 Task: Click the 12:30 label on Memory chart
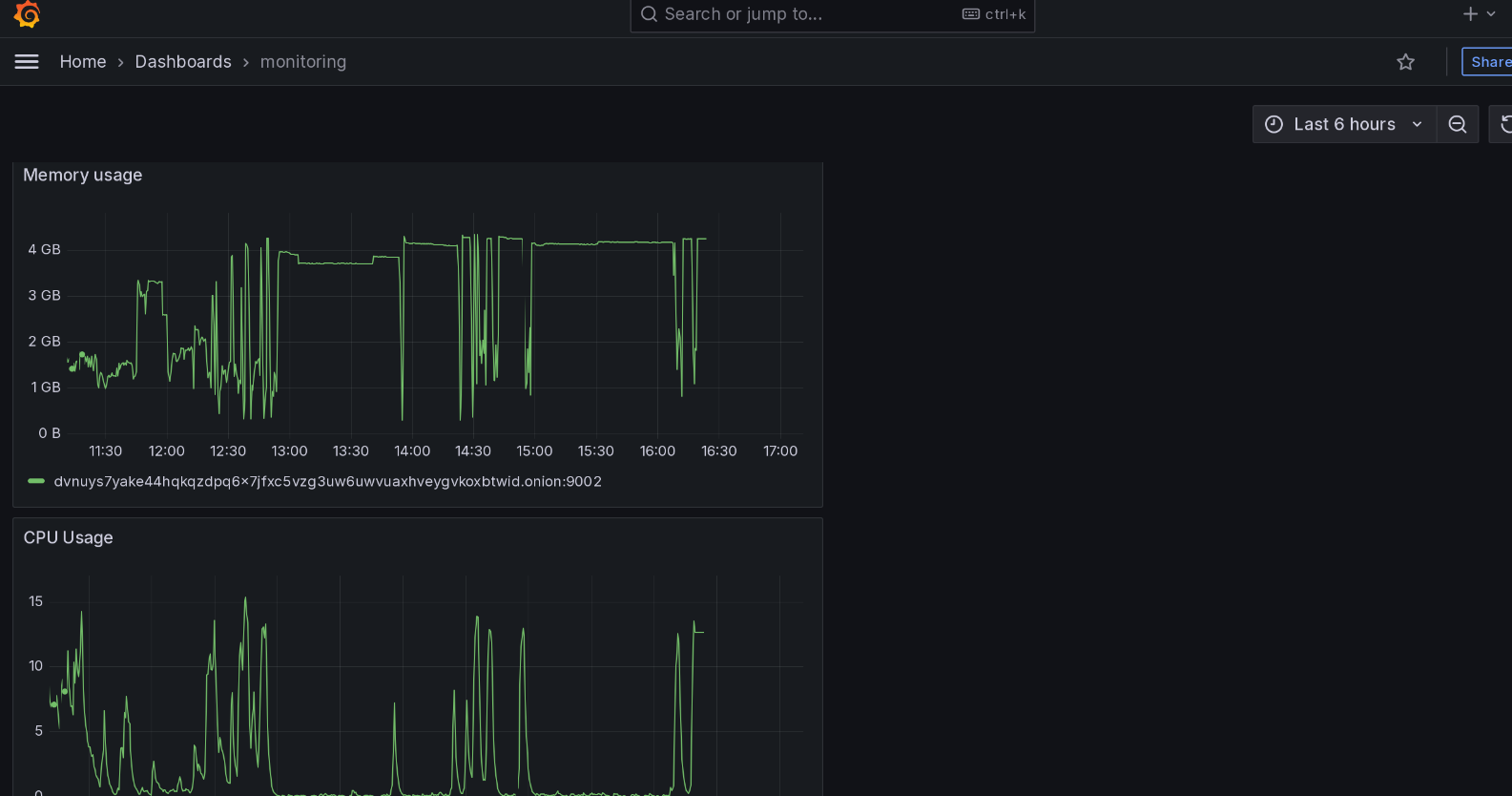tap(228, 450)
